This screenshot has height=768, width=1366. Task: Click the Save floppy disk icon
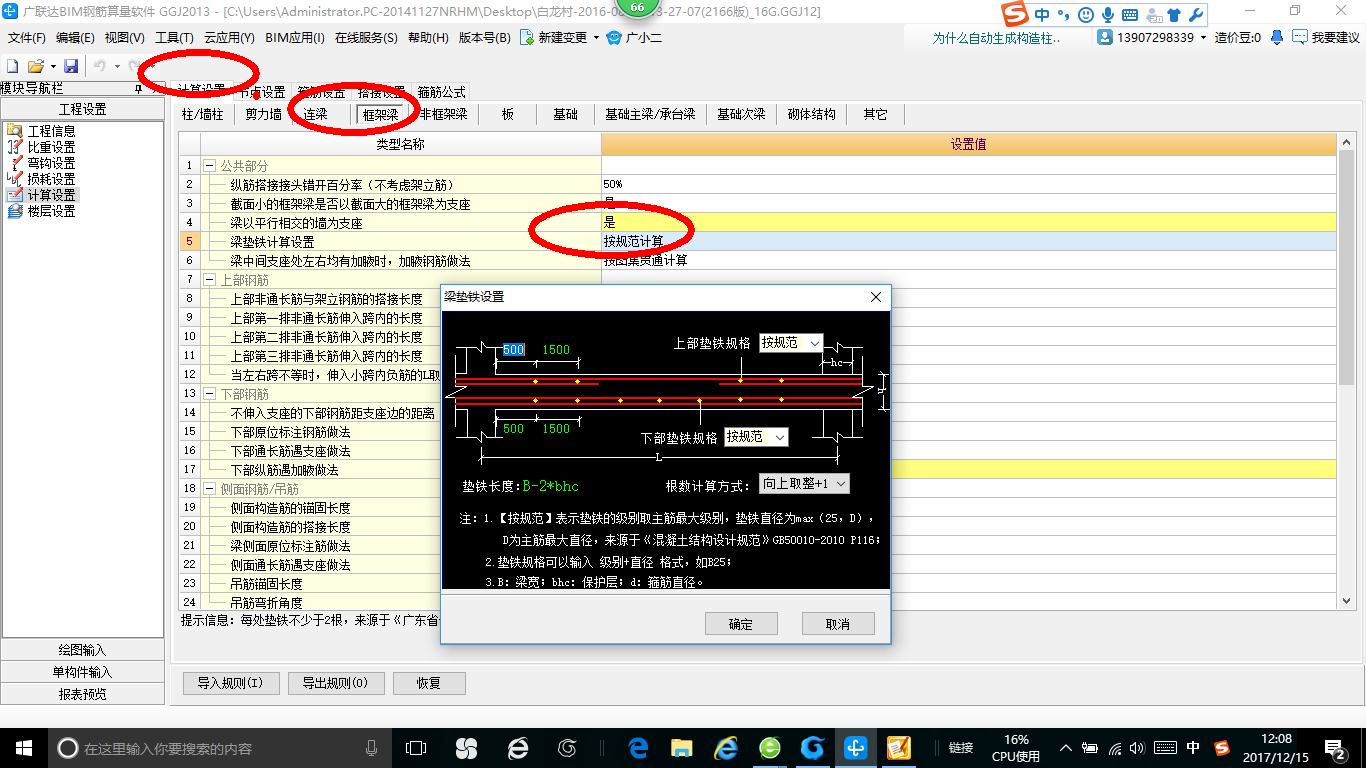[x=71, y=66]
